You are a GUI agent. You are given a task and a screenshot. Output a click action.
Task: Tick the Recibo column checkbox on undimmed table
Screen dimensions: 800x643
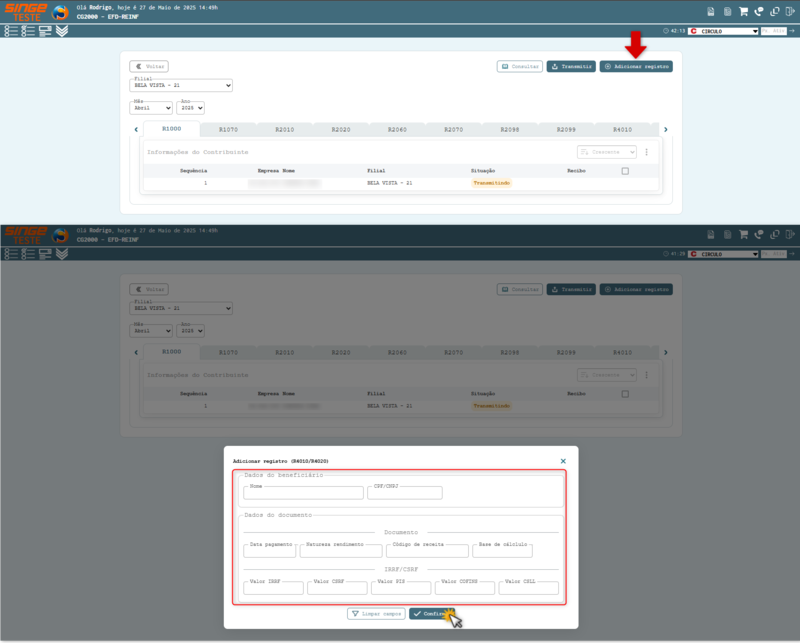pyautogui.click(x=625, y=171)
